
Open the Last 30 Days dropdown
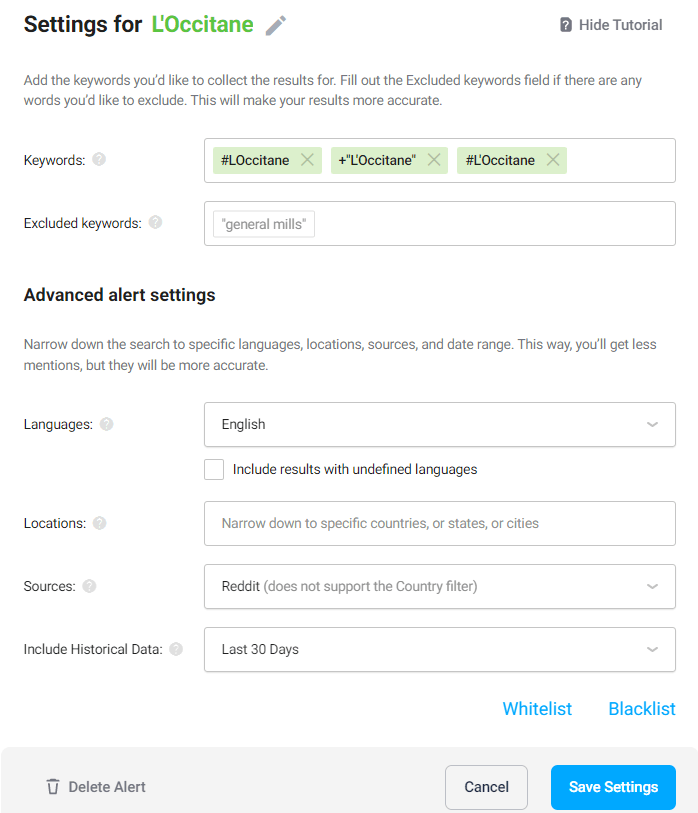click(x=440, y=649)
